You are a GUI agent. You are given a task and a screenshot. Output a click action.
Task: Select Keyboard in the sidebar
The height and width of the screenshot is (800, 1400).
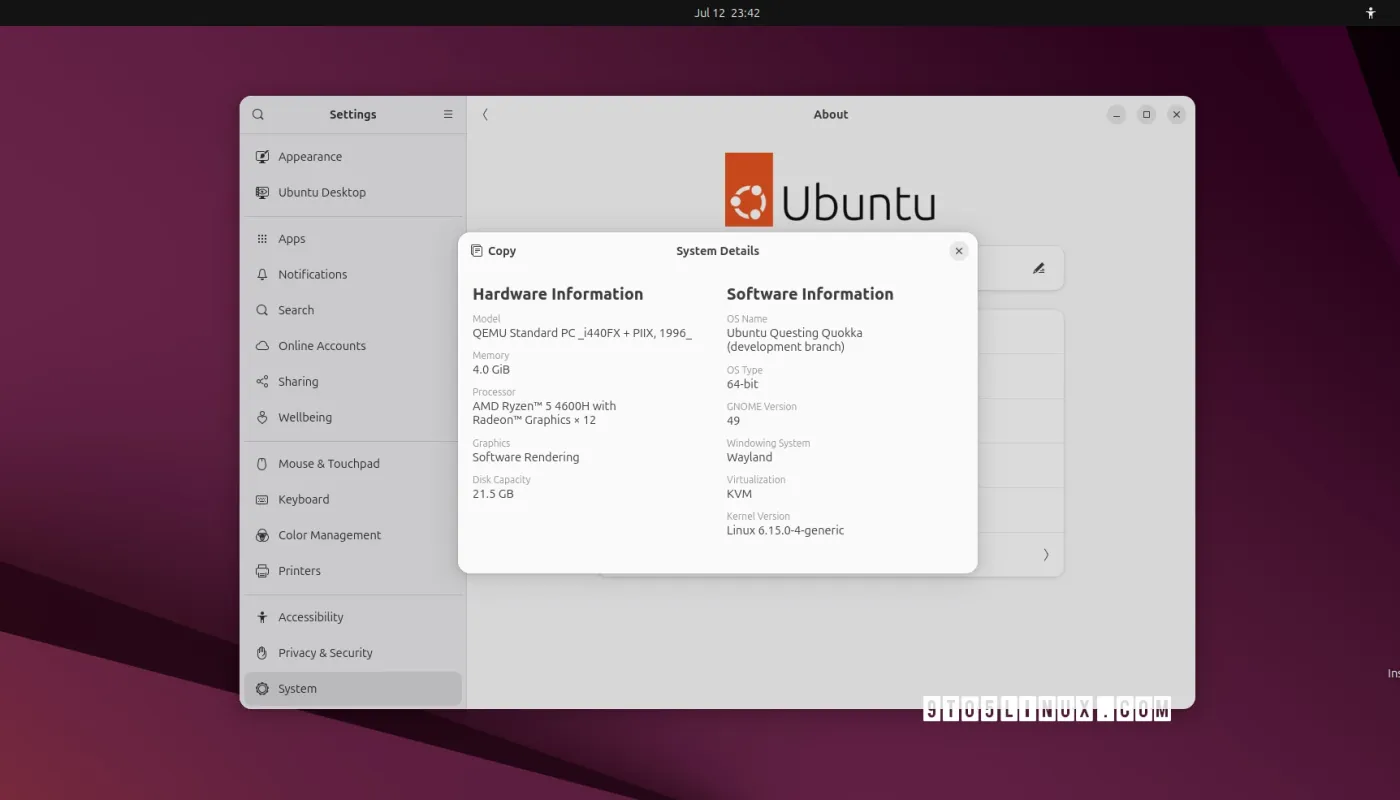point(353,500)
